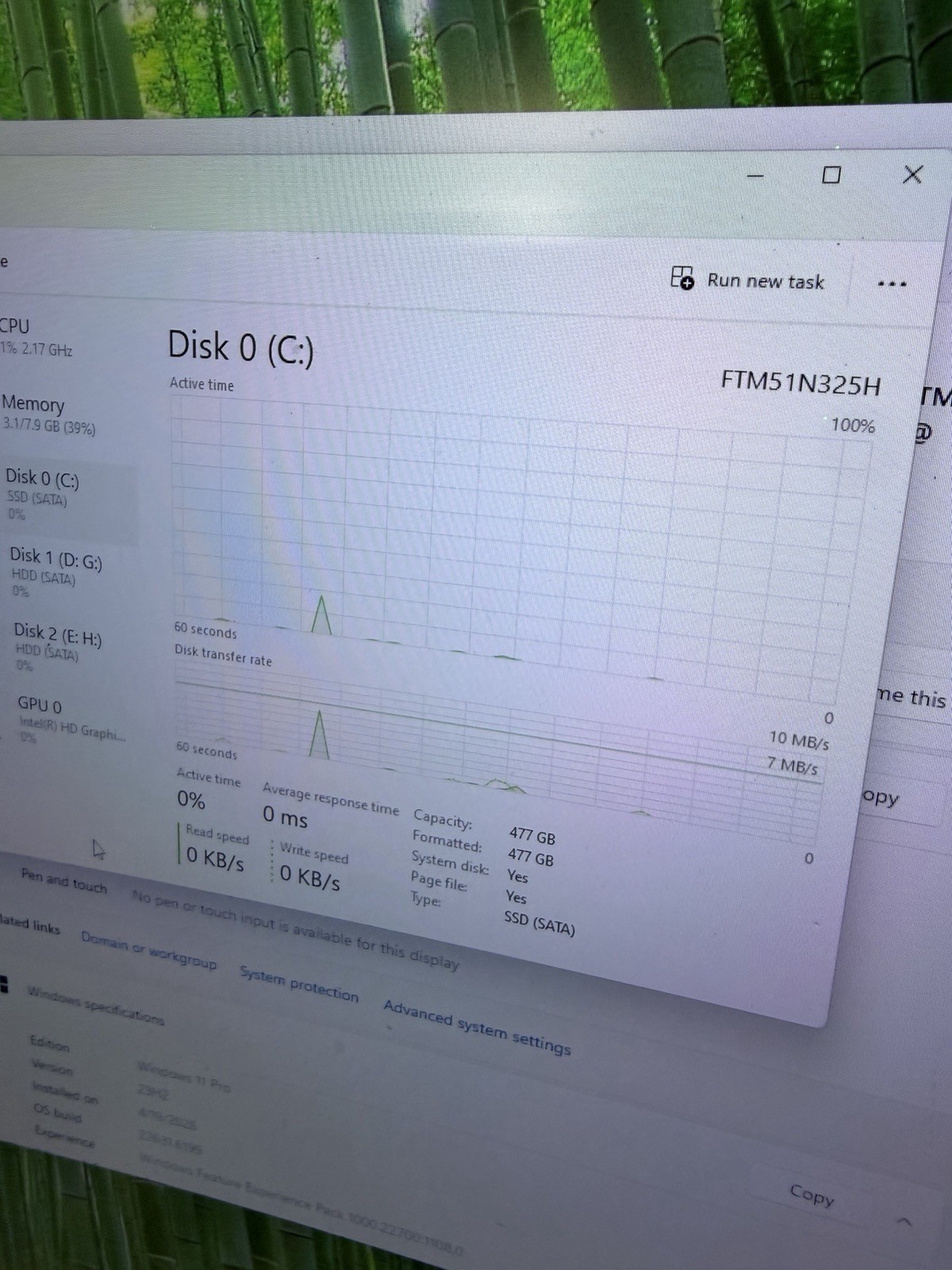The image size is (952, 1270).
Task: Open Advanced system settings link
Action: pos(477,1028)
